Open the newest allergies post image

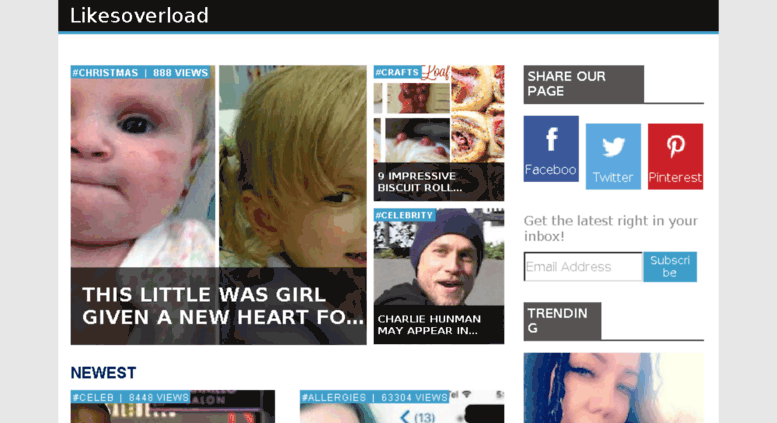(x=402, y=407)
